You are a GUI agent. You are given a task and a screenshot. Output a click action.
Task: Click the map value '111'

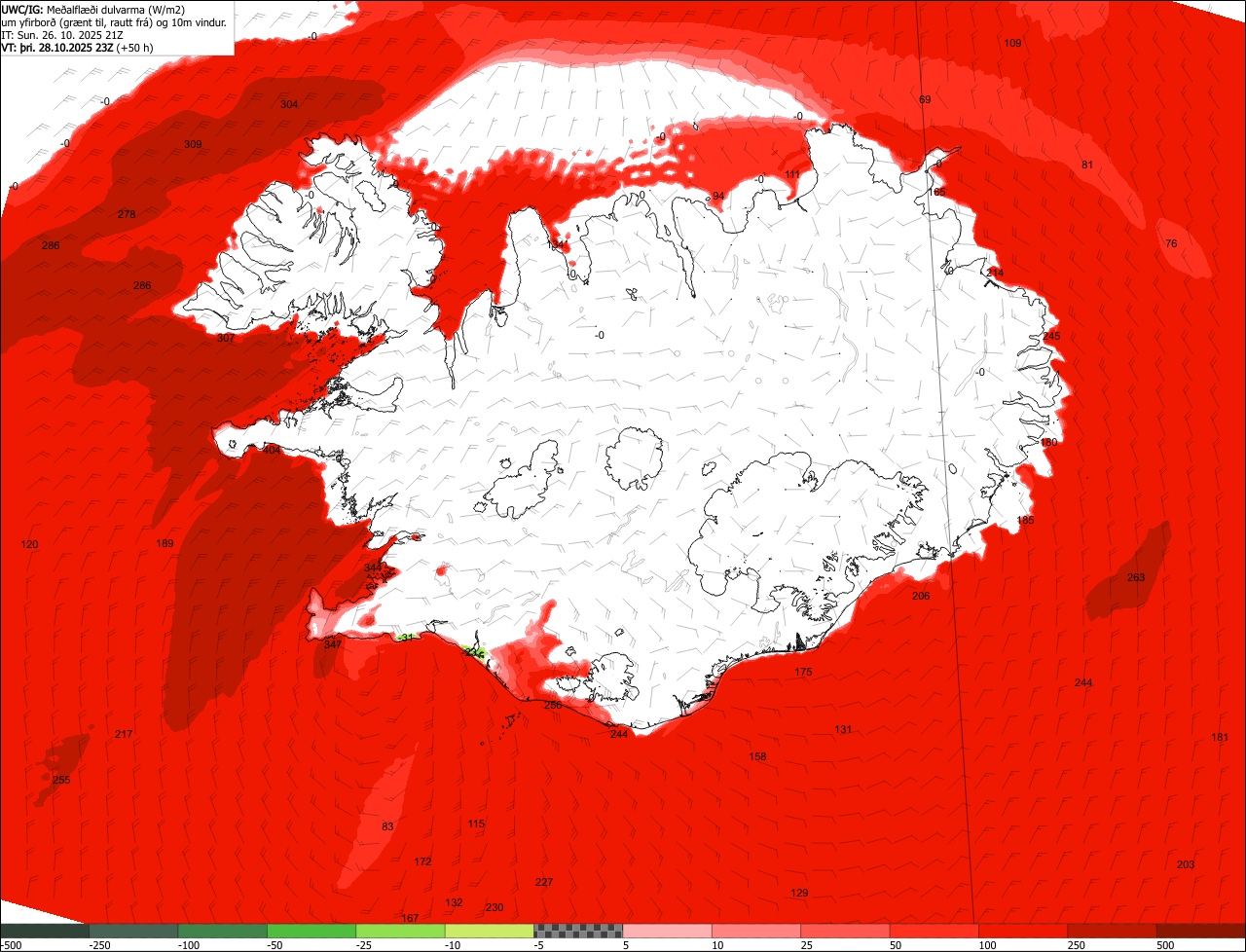click(x=792, y=175)
